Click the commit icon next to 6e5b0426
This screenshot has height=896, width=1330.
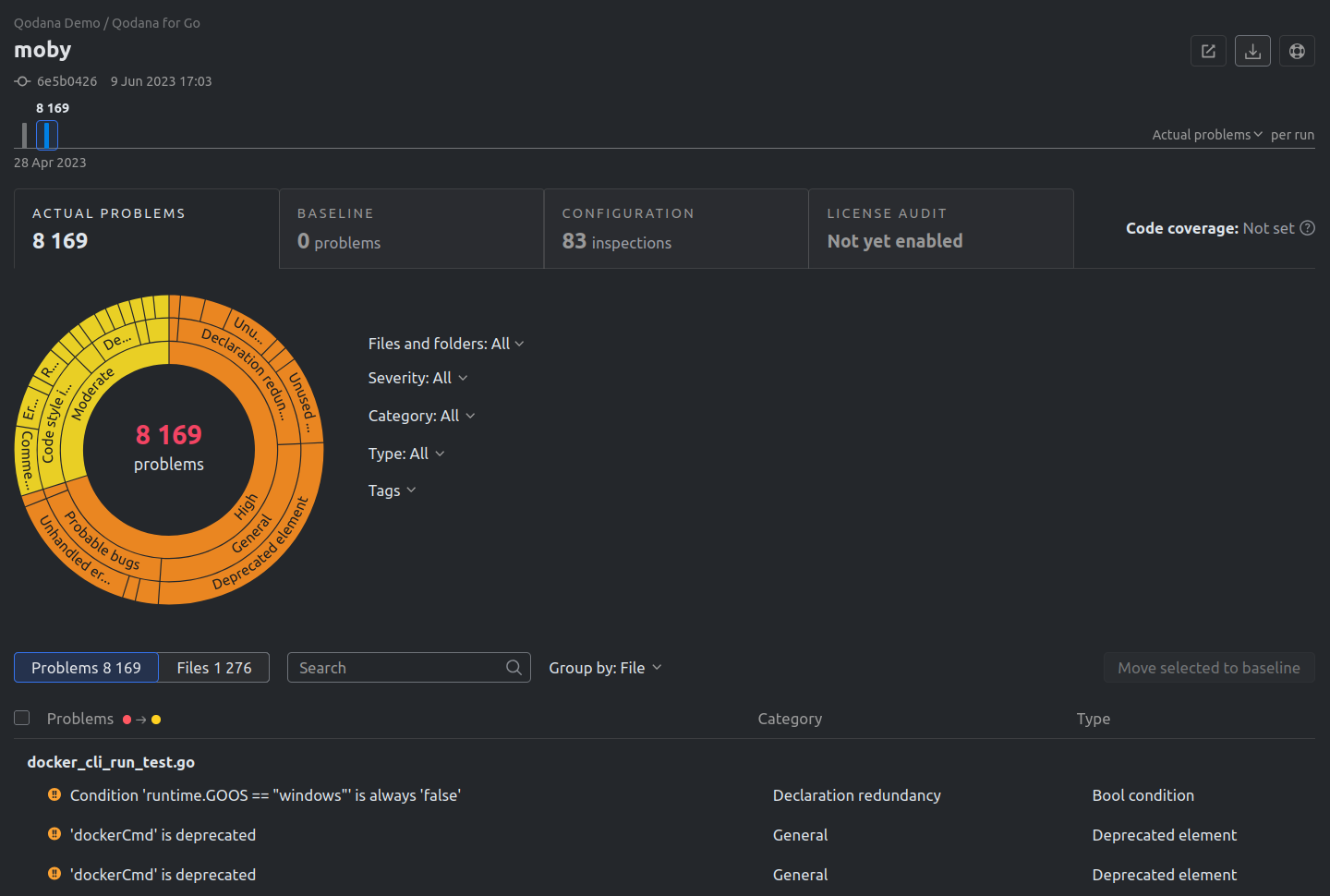pyautogui.click(x=22, y=81)
